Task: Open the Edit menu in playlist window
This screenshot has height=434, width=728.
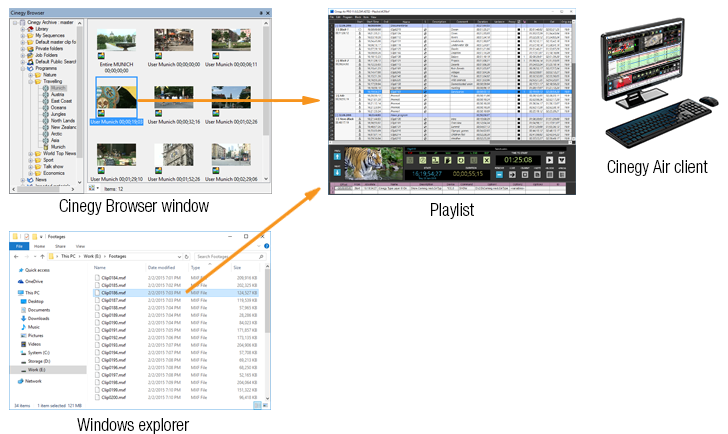Action: (x=338, y=17)
